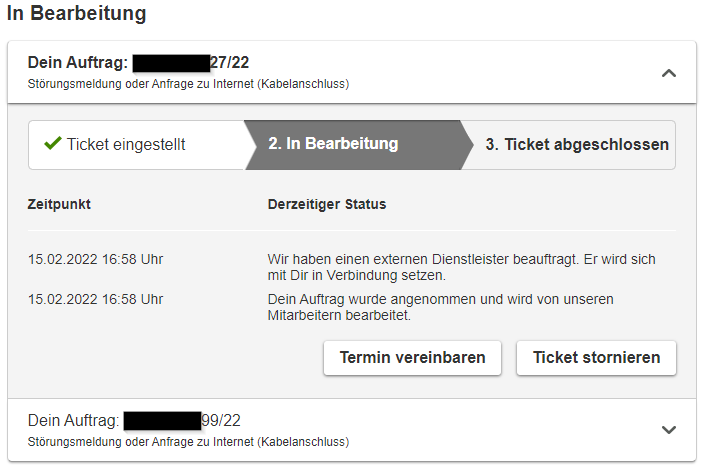
Task: Click the "Zeitpunkt" column header
Action: click(x=59, y=204)
